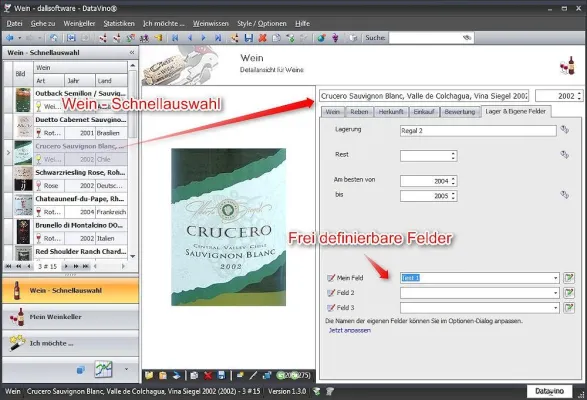Jump to first record toolbar arrow
587x400 pixels.
175,38
